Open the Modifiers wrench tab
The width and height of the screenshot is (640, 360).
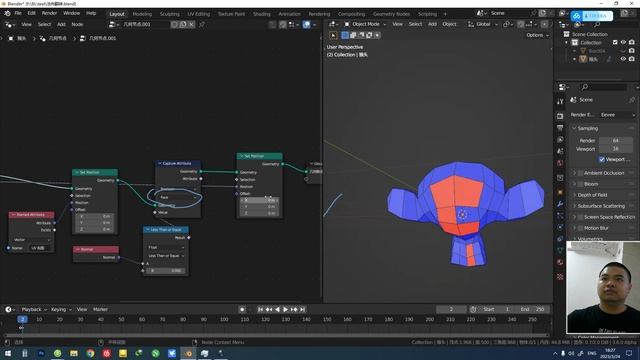pos(560,204)
